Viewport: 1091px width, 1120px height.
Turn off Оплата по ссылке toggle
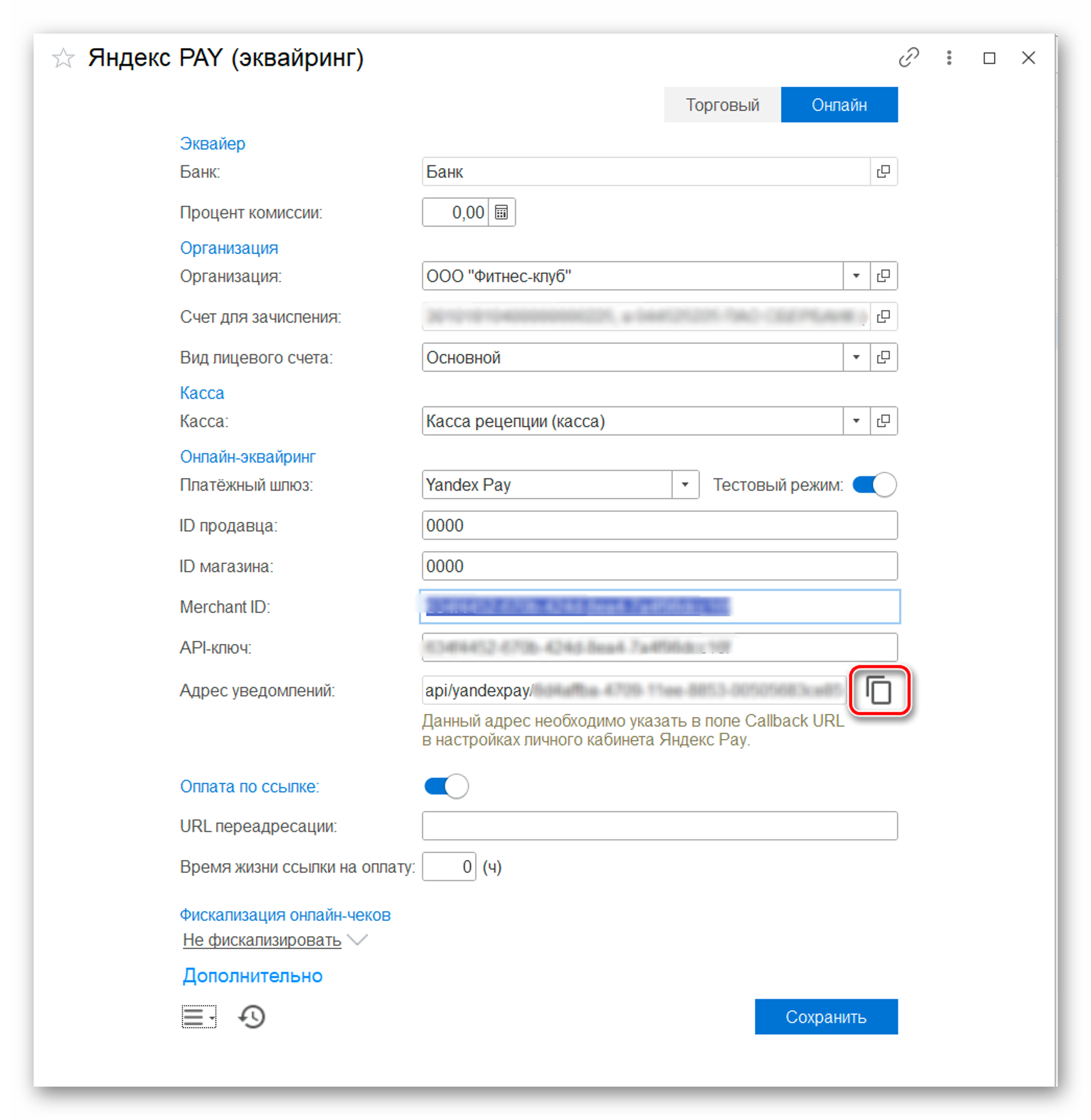446,786
